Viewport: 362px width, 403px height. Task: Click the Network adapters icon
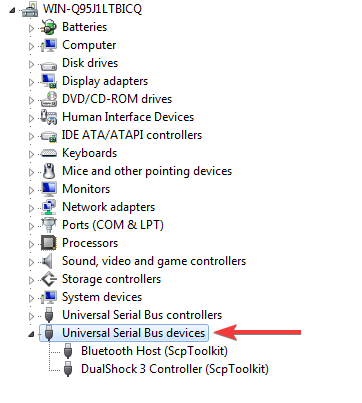[x=49, y=207]
